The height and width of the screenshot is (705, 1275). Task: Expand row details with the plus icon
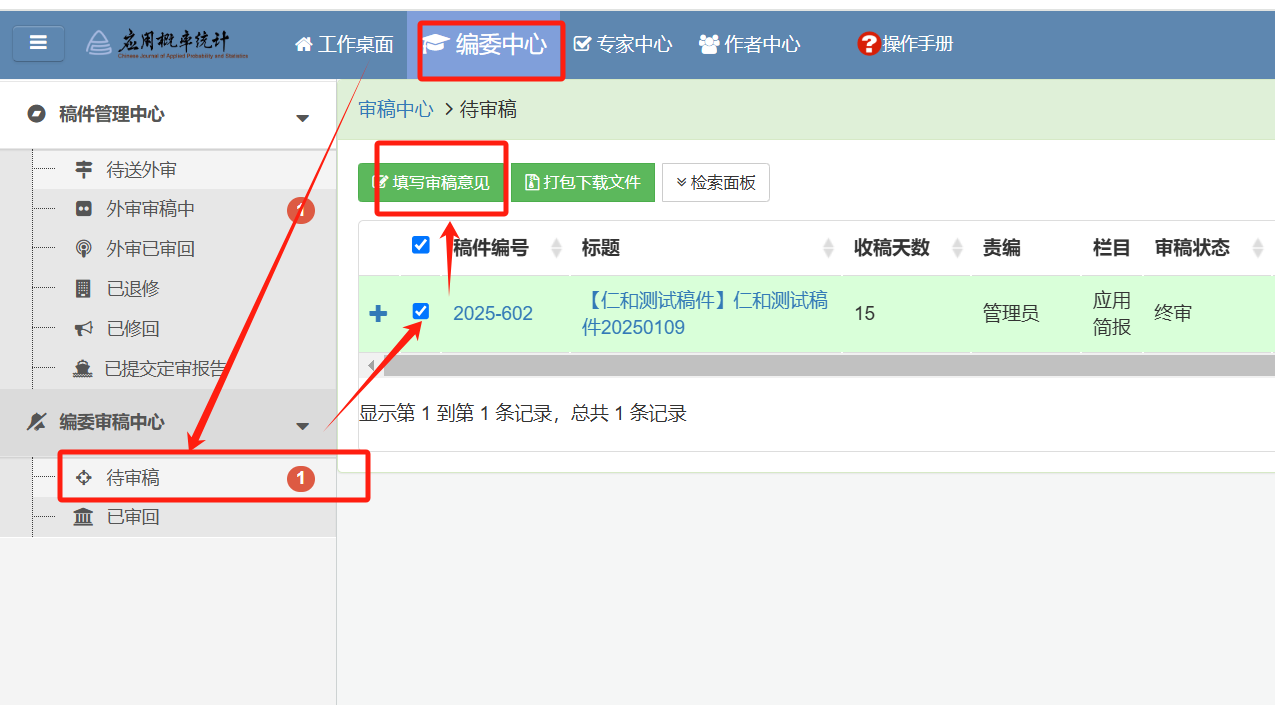(378, 312)
